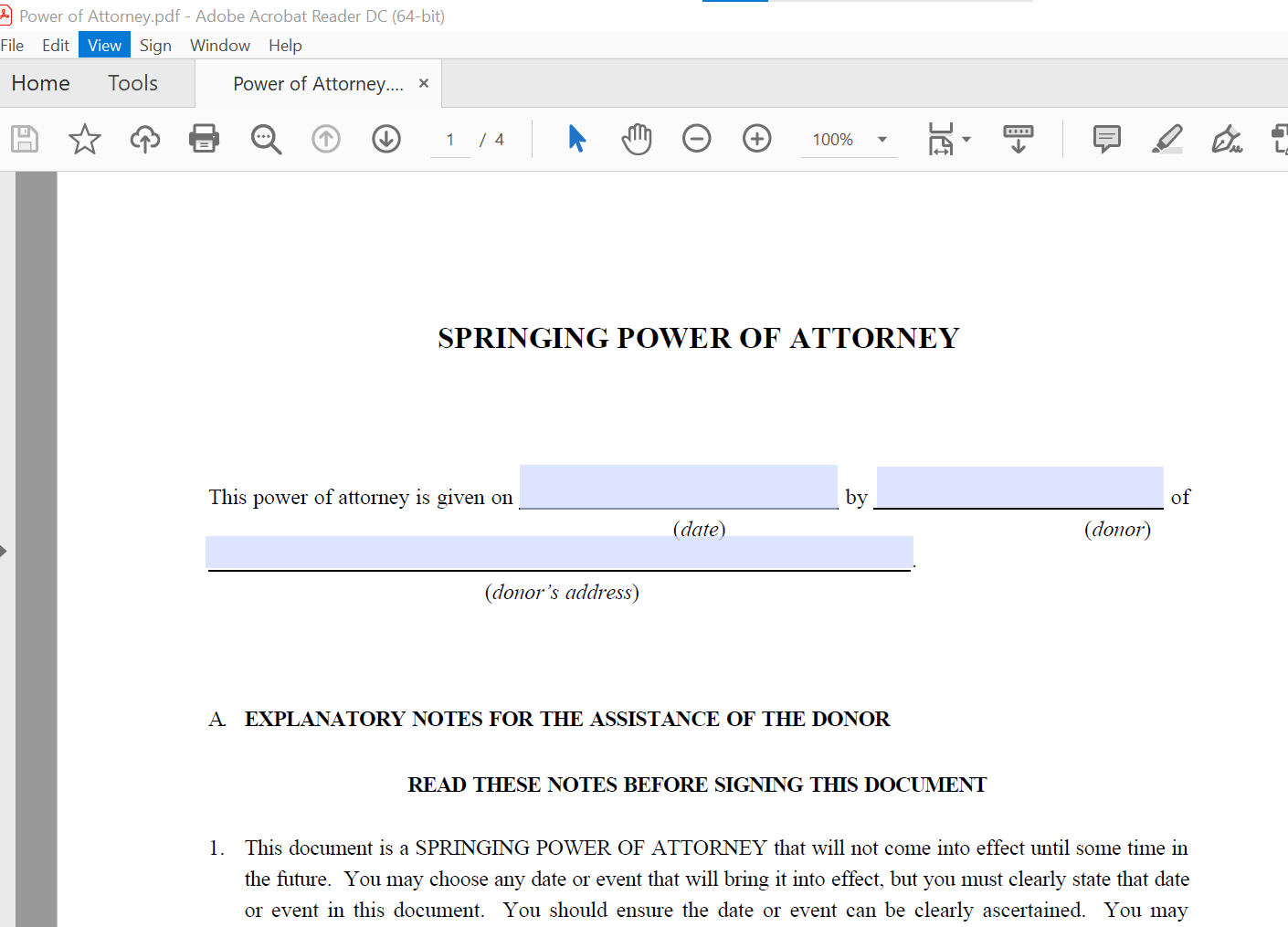Switch to the Home tab
1288x927 pixels.
click(40, 82)
